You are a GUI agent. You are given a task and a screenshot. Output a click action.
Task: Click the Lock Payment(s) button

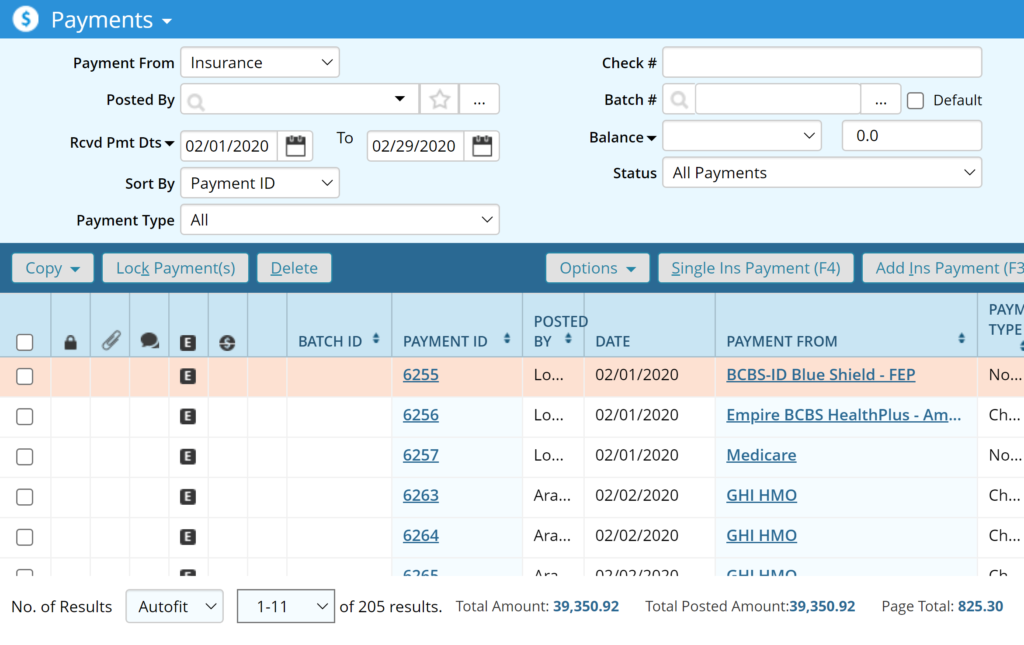(x=175, y=268)
